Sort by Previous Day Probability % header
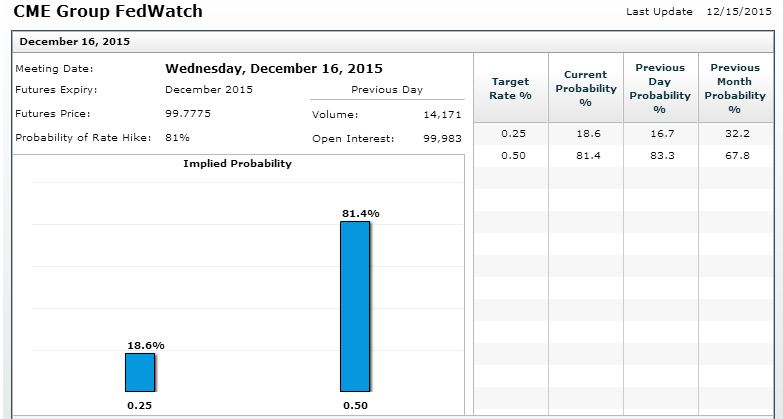783x419 pixels. [x=660, y=88]
